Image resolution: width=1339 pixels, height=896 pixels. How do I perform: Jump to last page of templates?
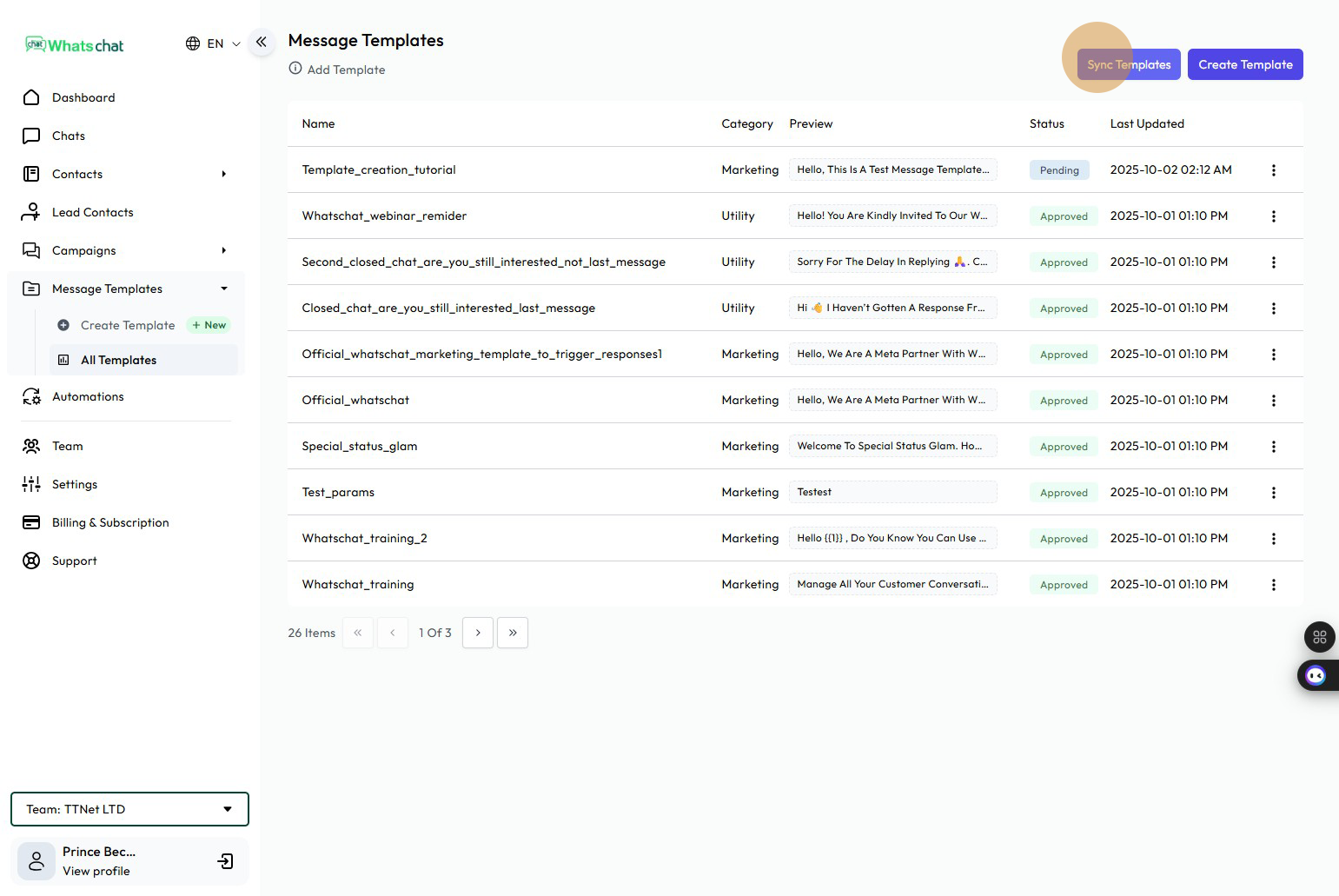[x=513, y=633]
